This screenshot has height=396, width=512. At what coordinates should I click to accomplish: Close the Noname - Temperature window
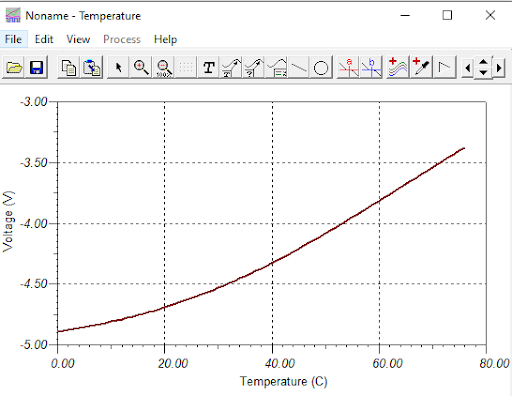click(490, 15)
